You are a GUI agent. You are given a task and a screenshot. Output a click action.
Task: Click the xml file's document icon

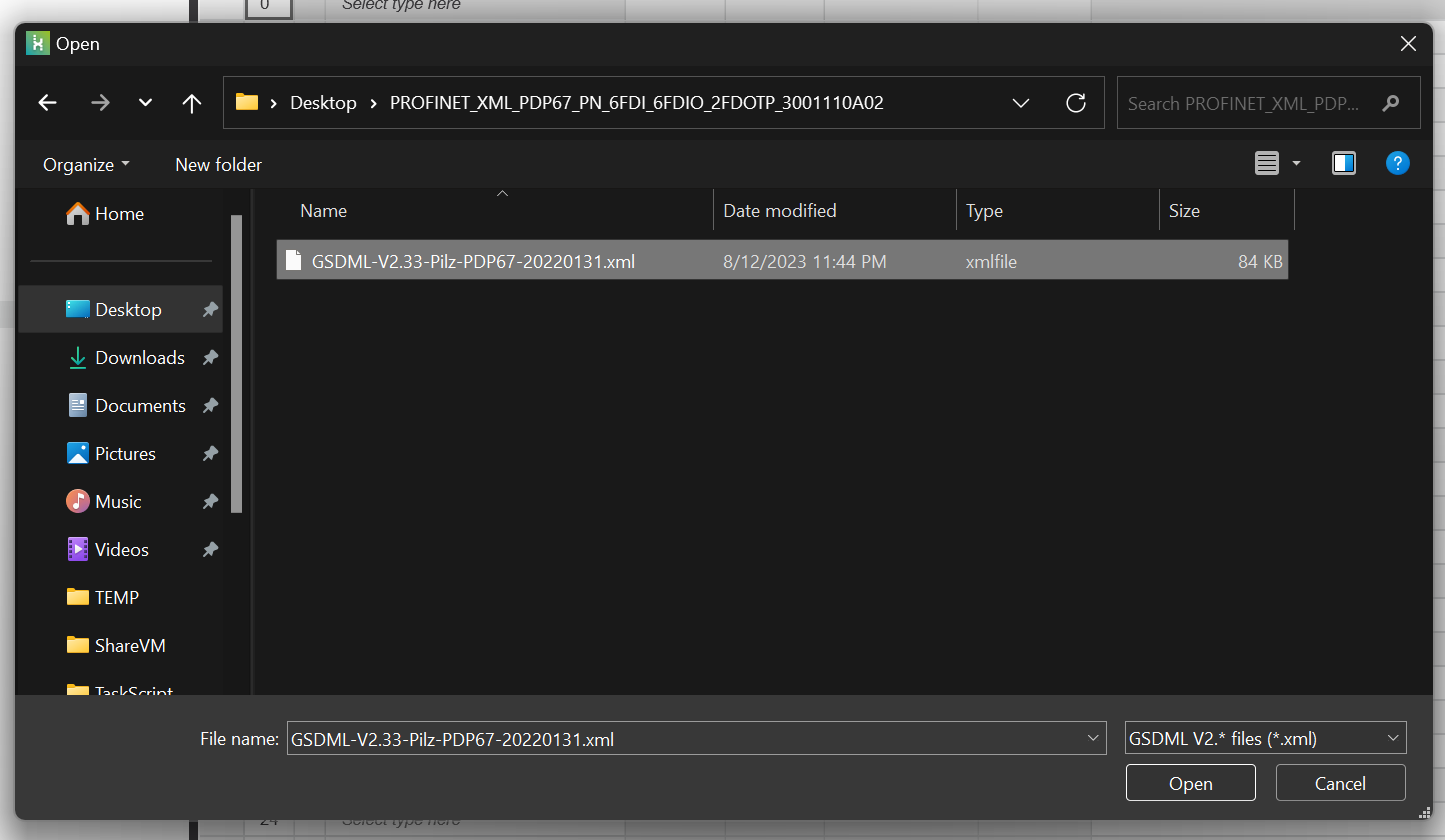(293, 260)
